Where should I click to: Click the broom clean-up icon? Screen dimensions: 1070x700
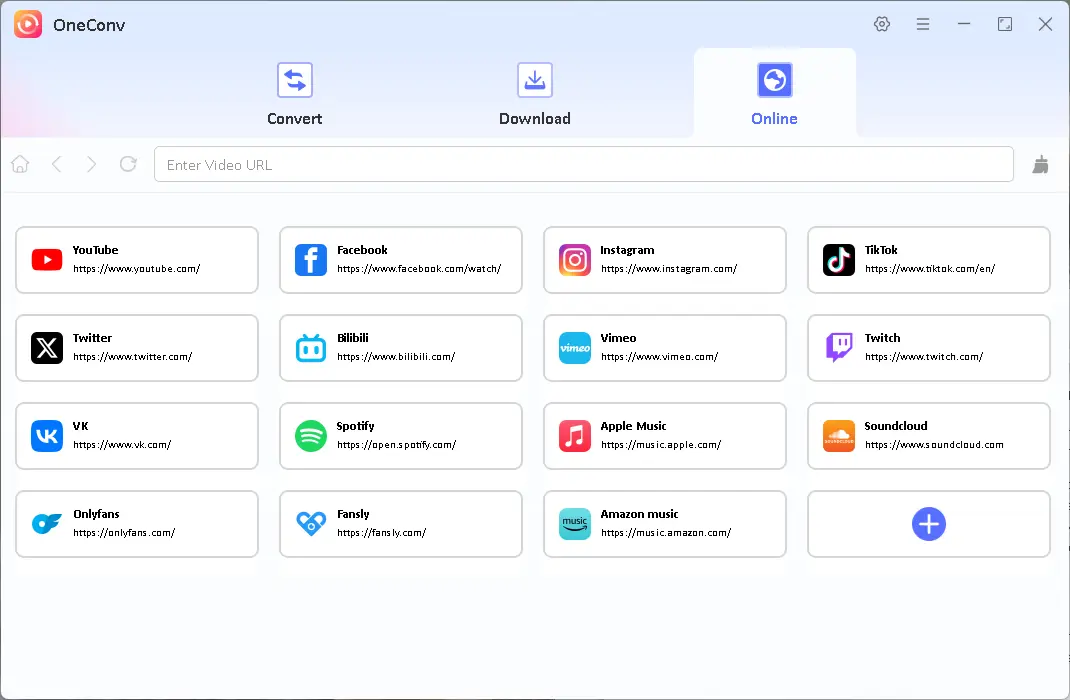(x=1041, y=165)
